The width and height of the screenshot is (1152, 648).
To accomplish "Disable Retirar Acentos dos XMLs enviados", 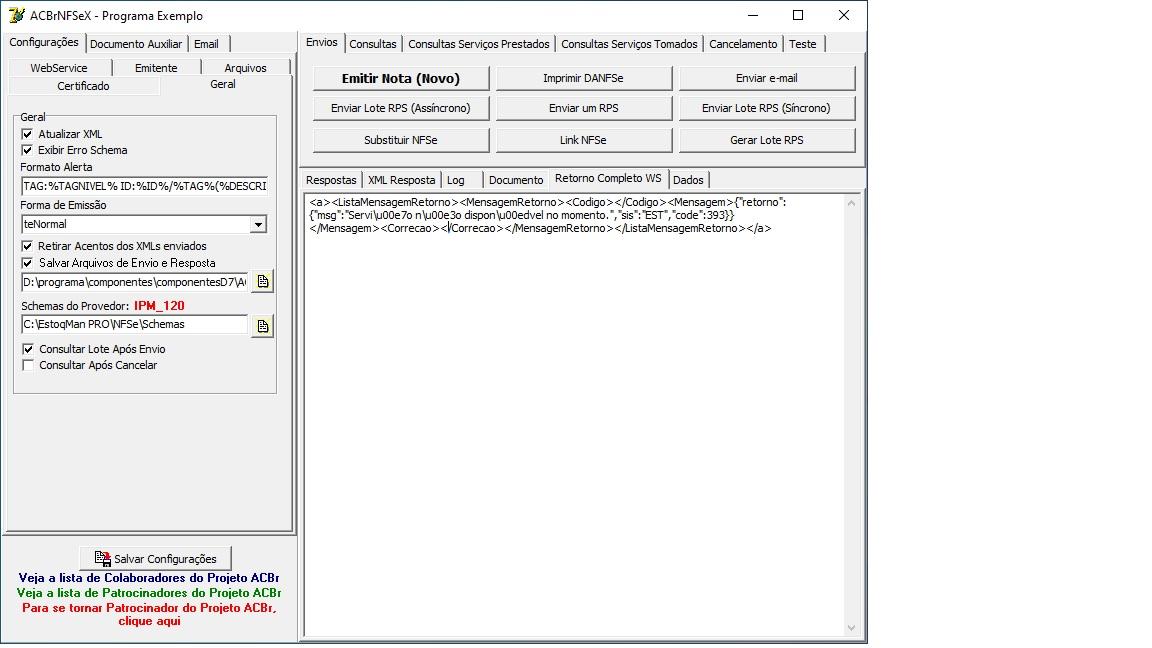I will pos(27,246).
